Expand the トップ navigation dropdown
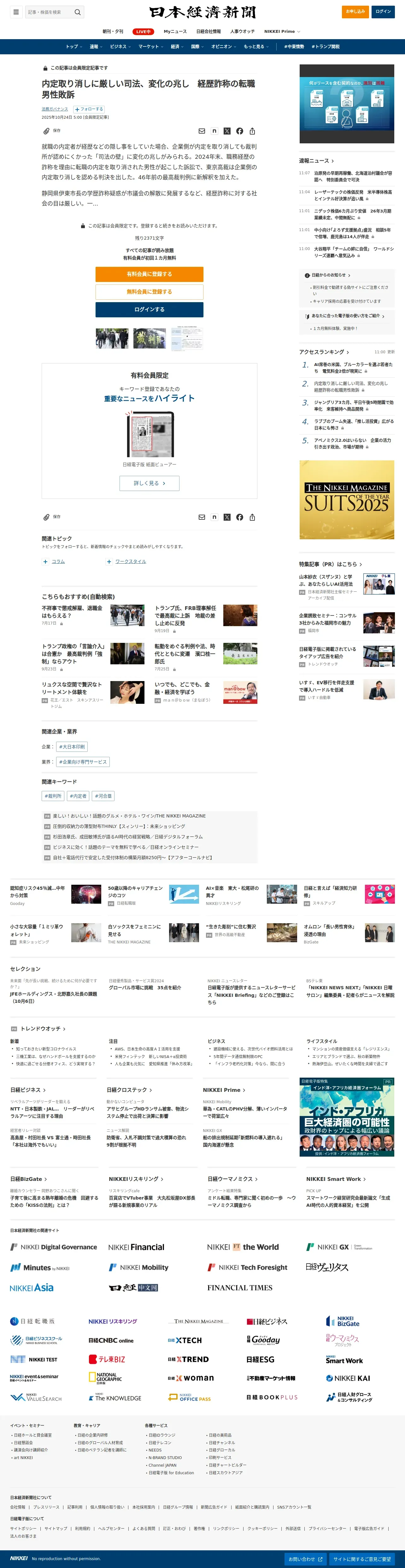The width and height of the screenshot is (405, 1568). coord(73,47)
